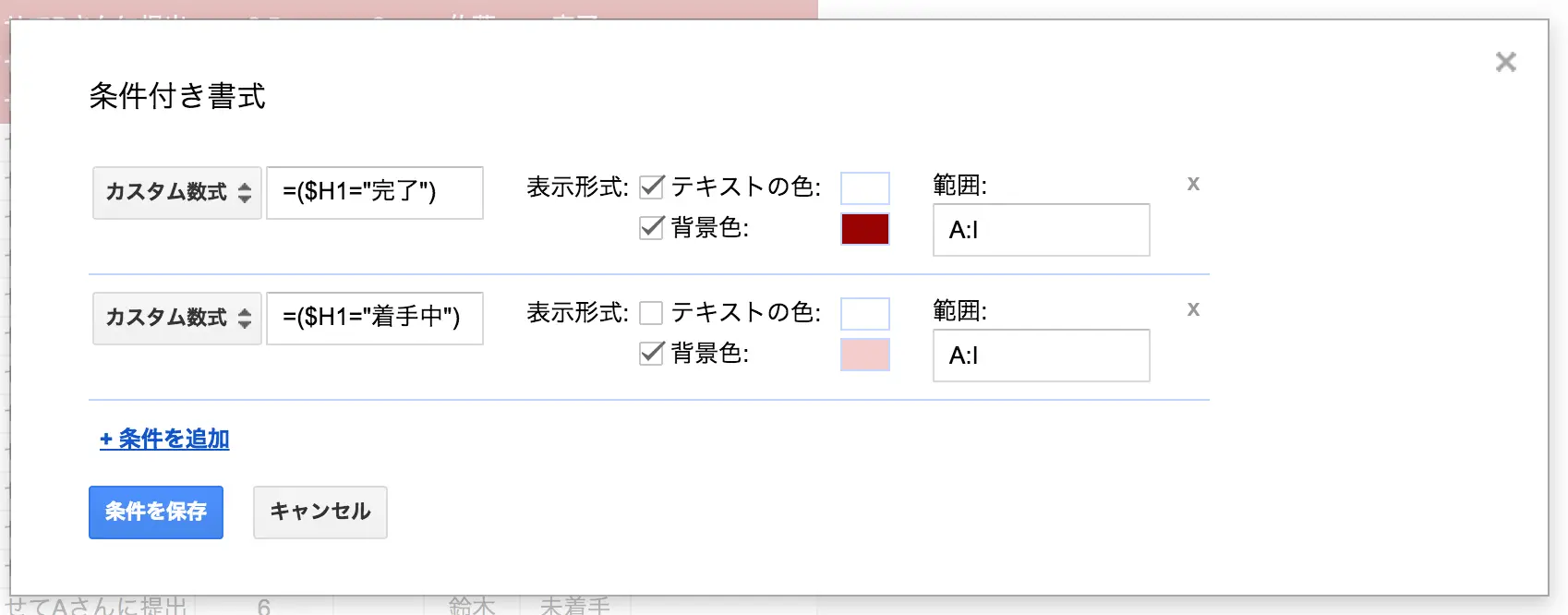Open the light pink background color swatch
The image size is (1568, 615).
click(865, 355)
